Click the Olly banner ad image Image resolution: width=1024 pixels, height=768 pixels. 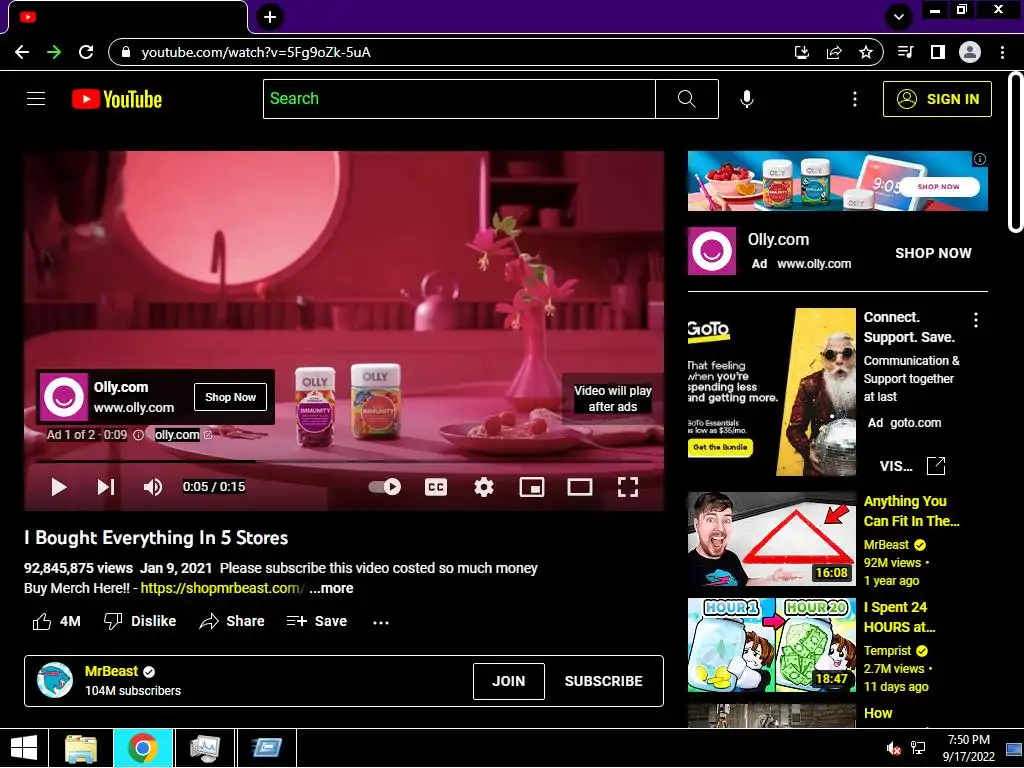pyautogui.click(x=837, y=181)
